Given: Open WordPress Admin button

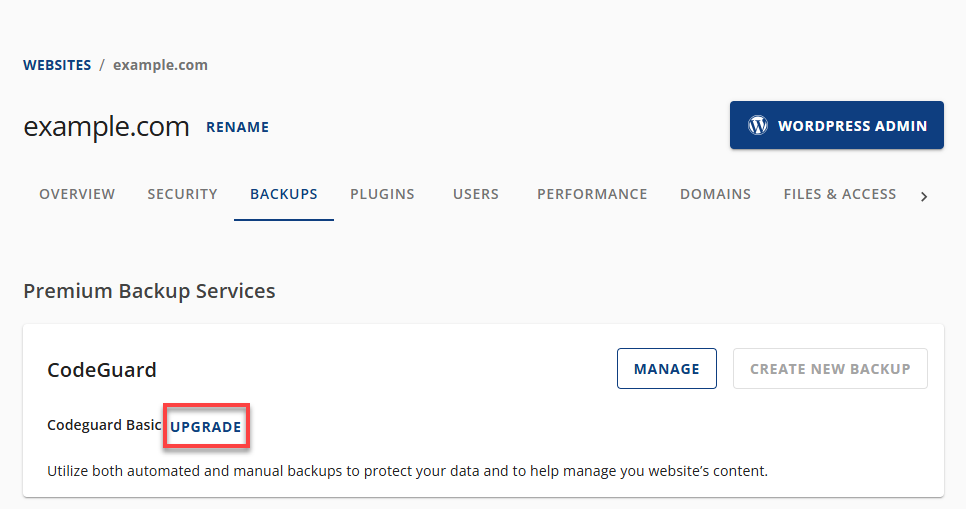Looking at the screenshot, I should 837,125.
